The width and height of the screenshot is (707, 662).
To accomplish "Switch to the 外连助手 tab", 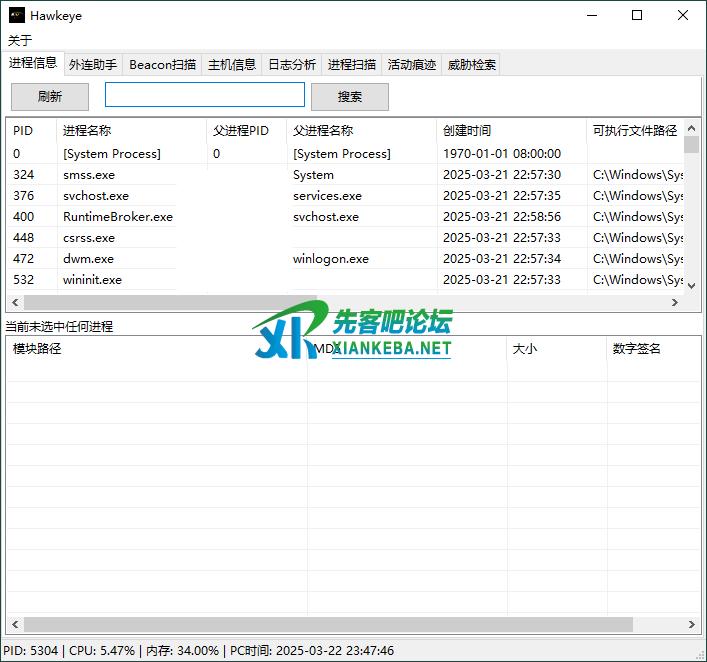I will coord(93,65).
